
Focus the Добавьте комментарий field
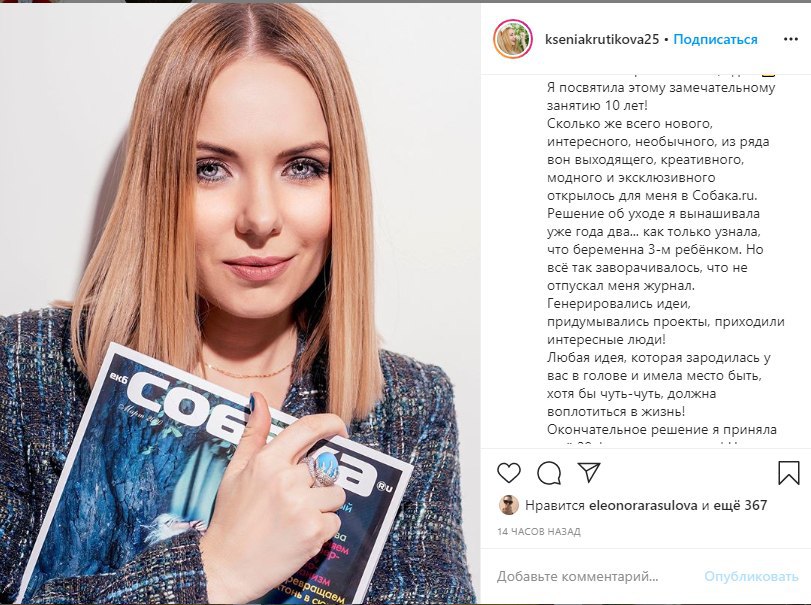click(595, 576)
